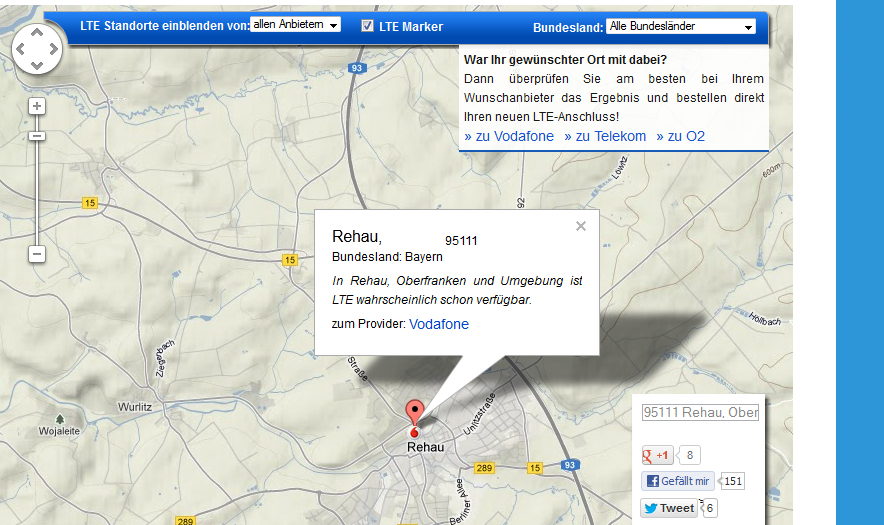Image resolution: width=884 pixels, height=525 pixels.
Task: Click the 'Wojaleite' tree icon on the map
Action: point(60,419)
